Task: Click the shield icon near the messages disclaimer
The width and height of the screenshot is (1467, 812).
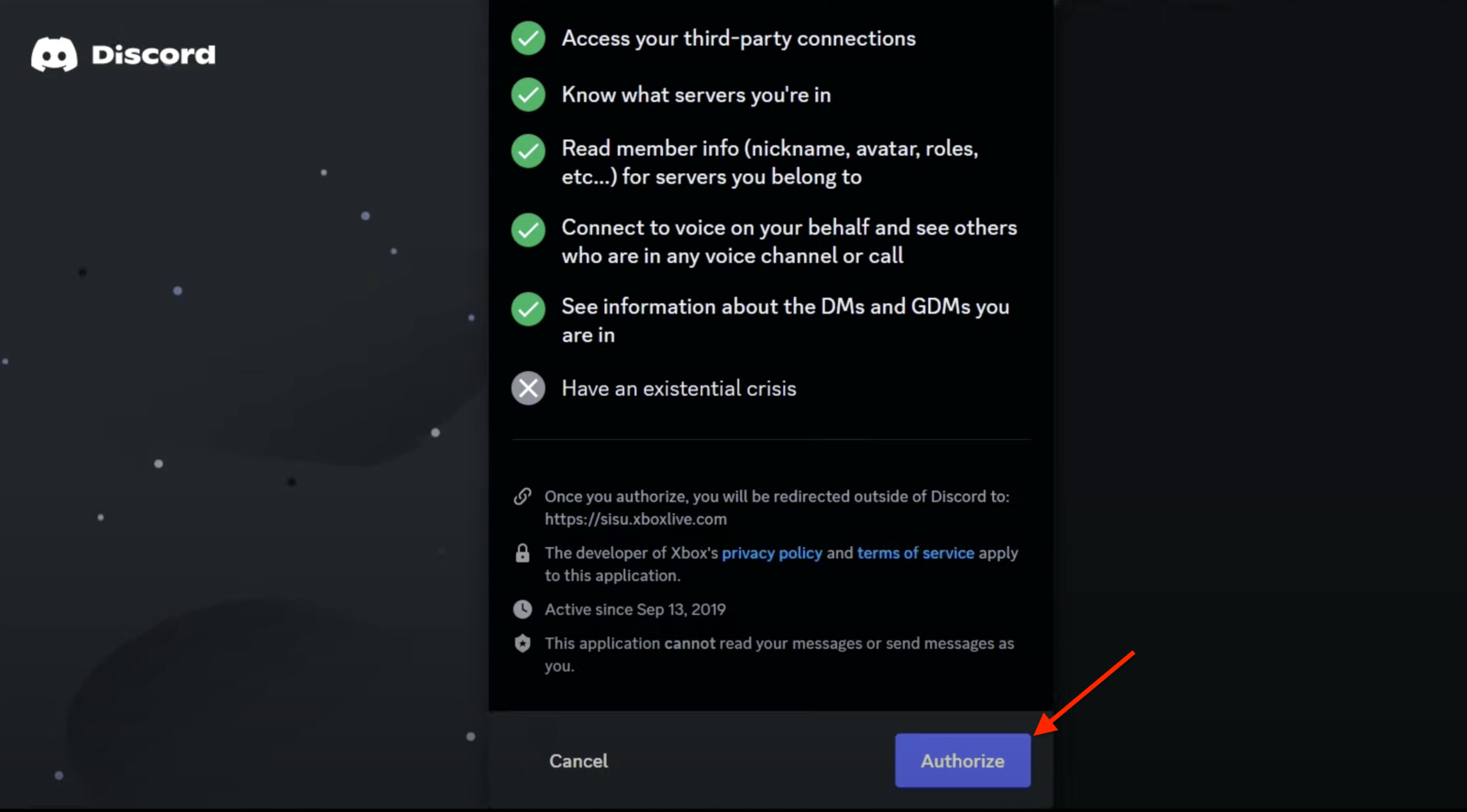Action: coord(523,642)
